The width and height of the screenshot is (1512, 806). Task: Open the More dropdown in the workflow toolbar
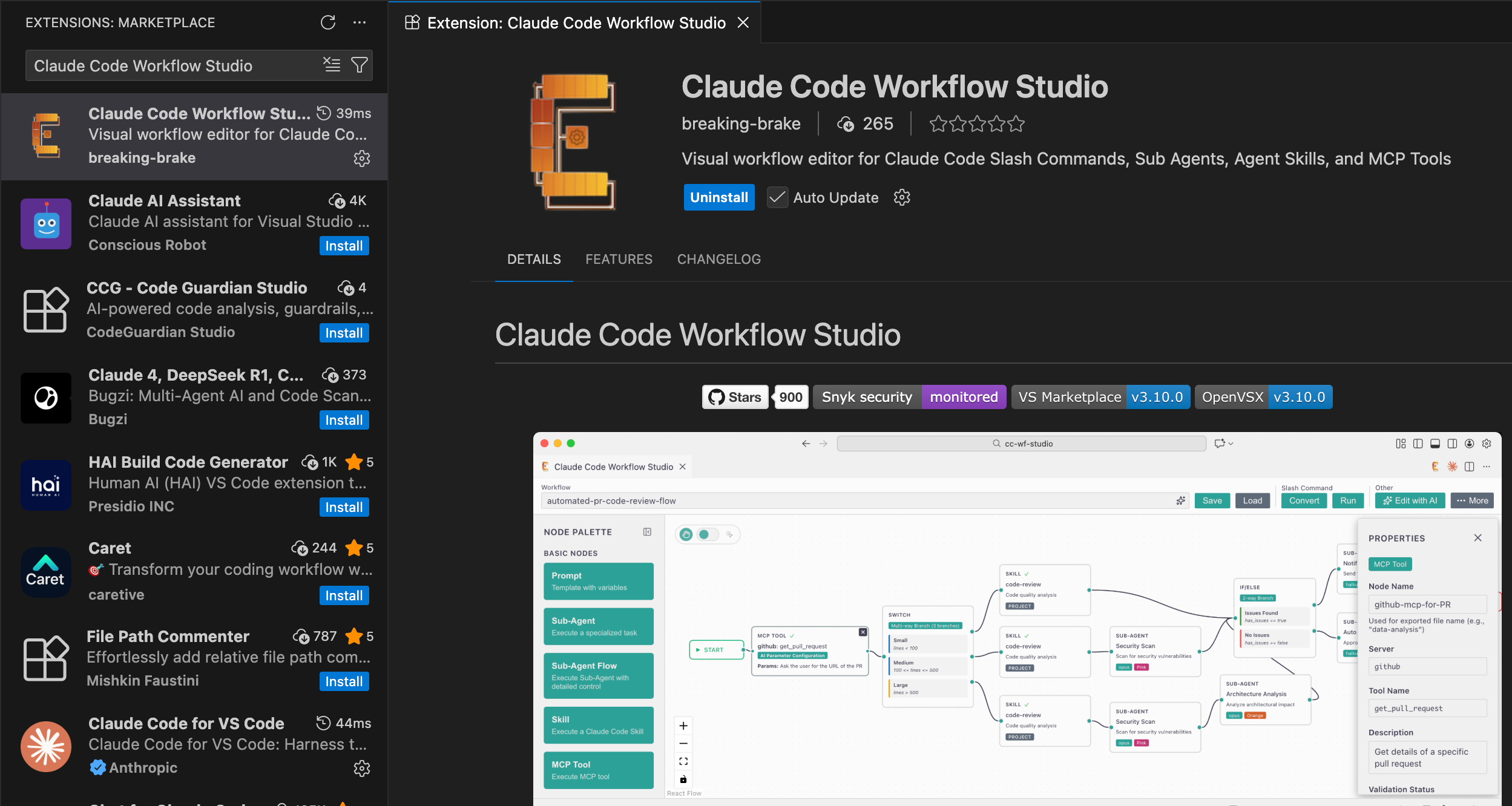pyautogui.click(x=1473, y=500)
